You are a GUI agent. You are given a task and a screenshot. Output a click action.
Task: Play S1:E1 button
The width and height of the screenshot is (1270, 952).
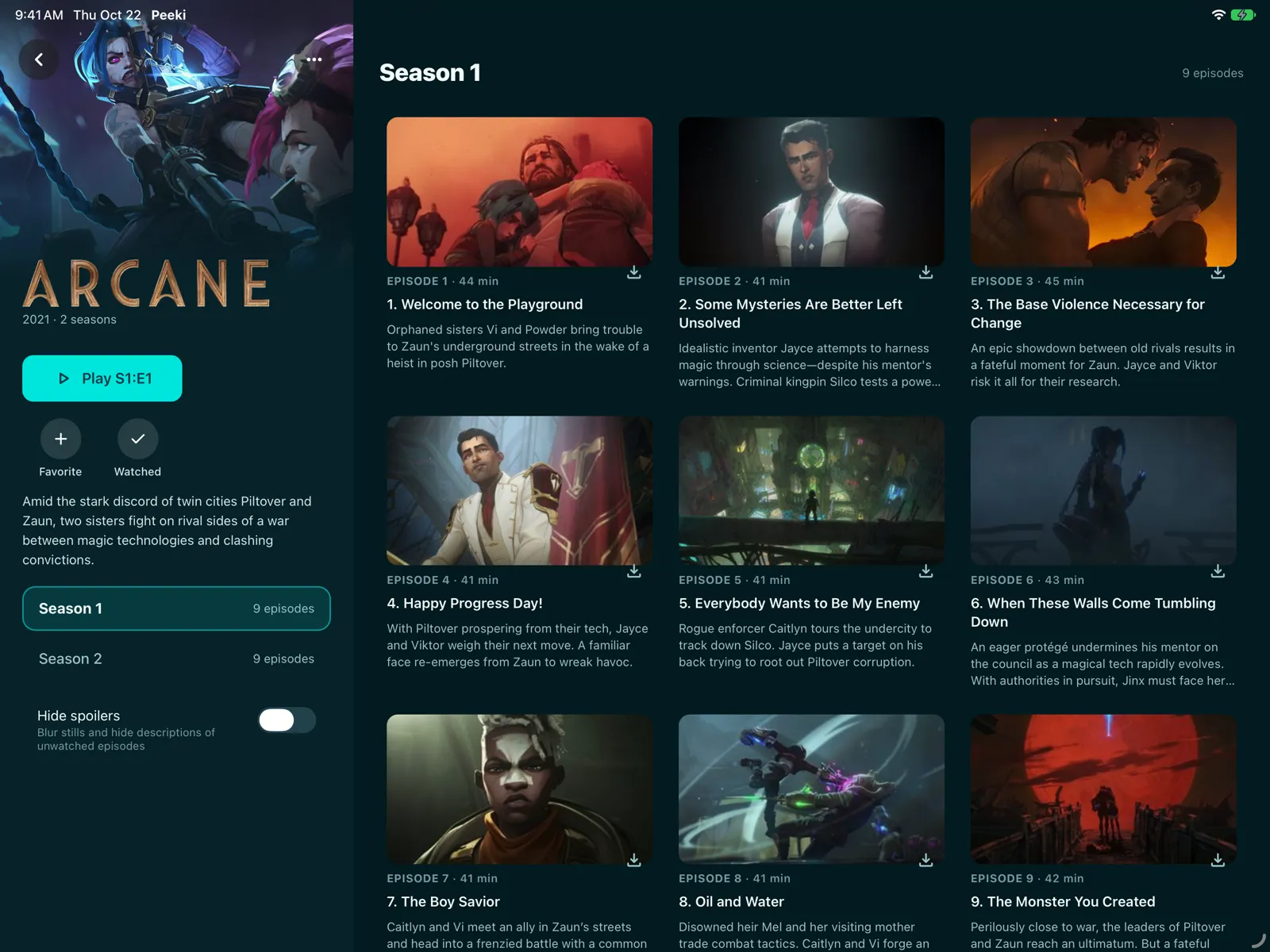(102, 378)
